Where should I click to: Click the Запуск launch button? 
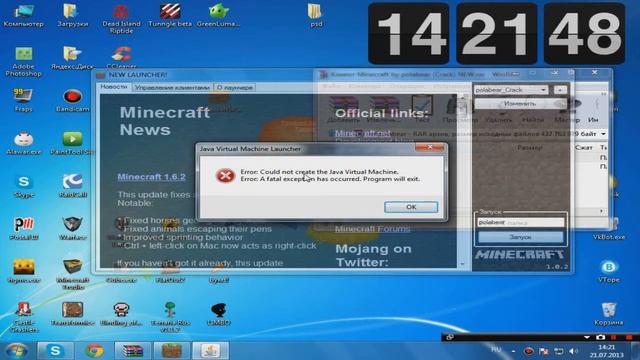coord(520,237)
